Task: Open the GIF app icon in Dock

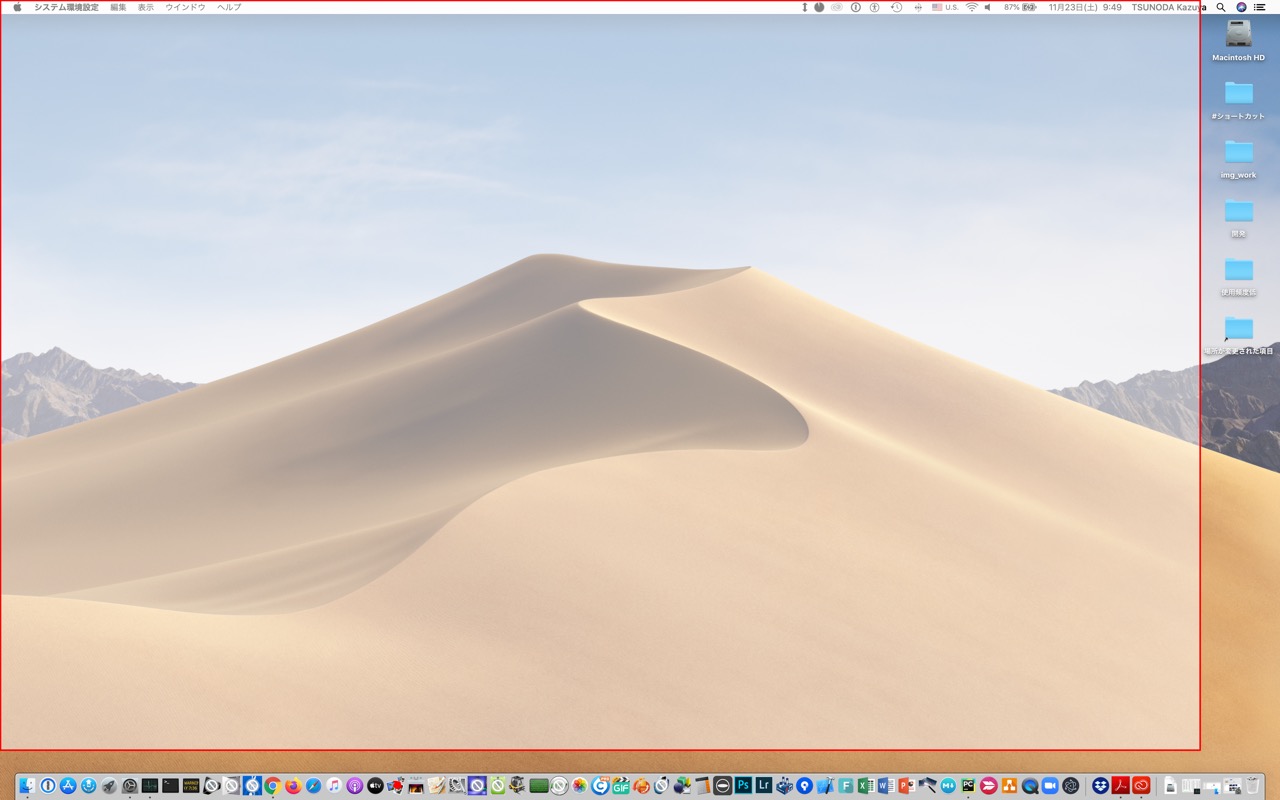Action: pos(621,786)
